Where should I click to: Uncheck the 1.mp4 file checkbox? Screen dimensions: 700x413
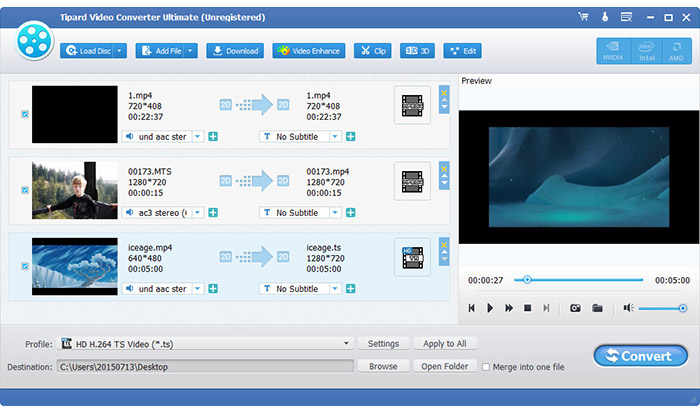[25, 114]
